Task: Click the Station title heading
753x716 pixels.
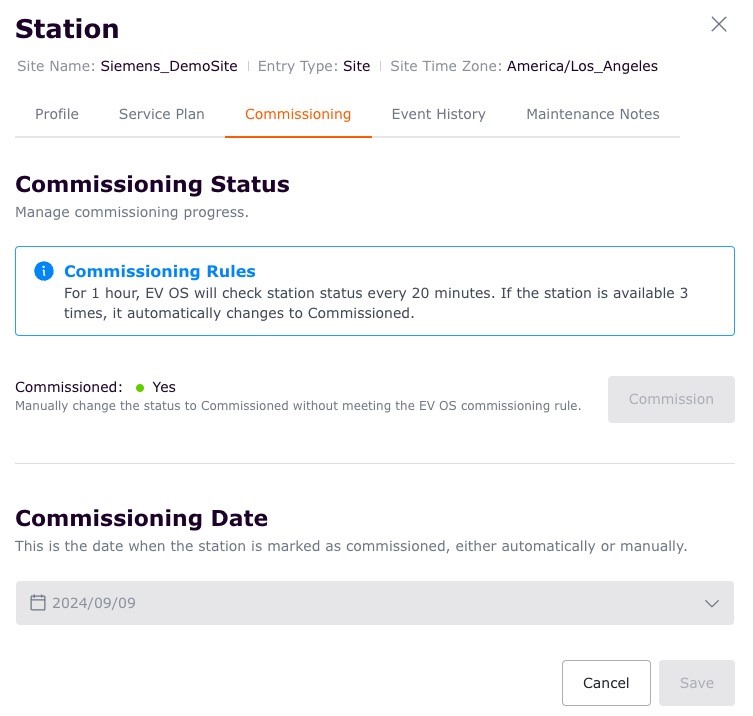Action: pyautogui.click(x=67, y=29)
